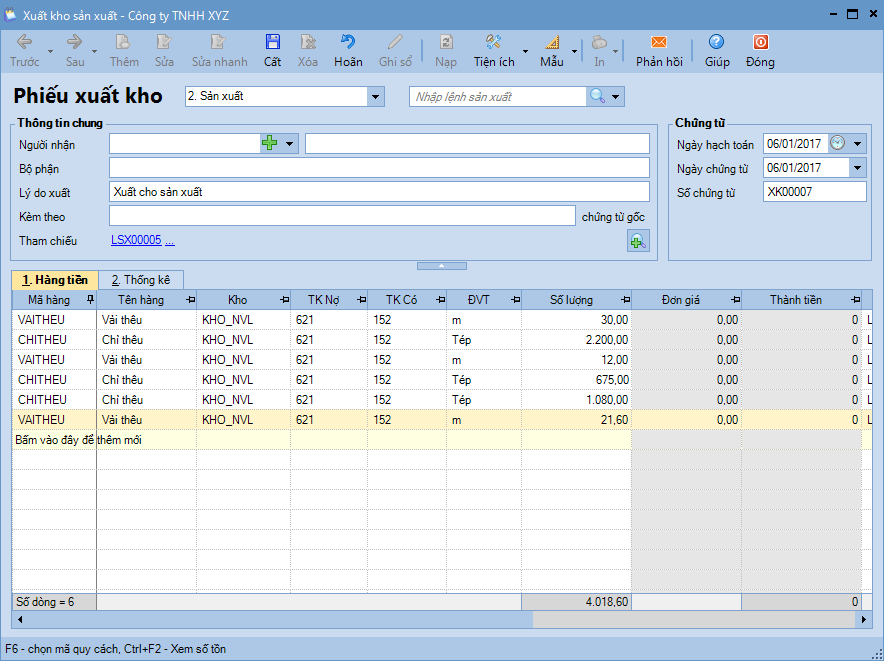884x661 pixels.
Task: Click the production order search magnifier
Action: [x=597, y=96]
